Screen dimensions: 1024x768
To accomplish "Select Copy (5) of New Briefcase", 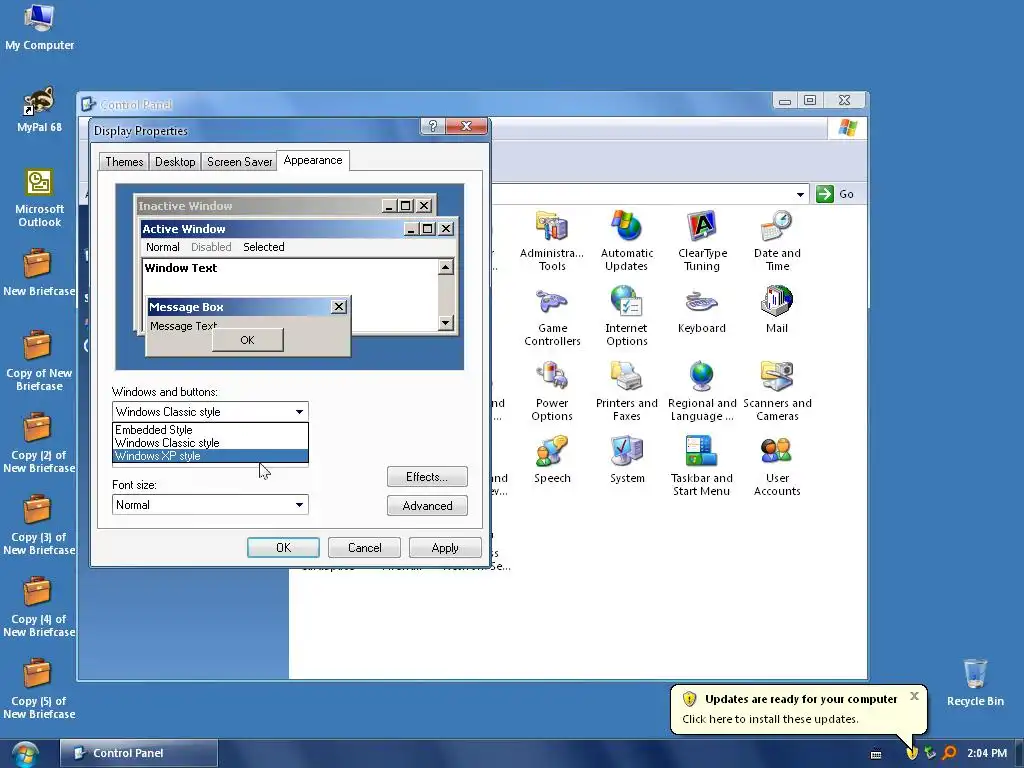I will [x=39, y=690].
